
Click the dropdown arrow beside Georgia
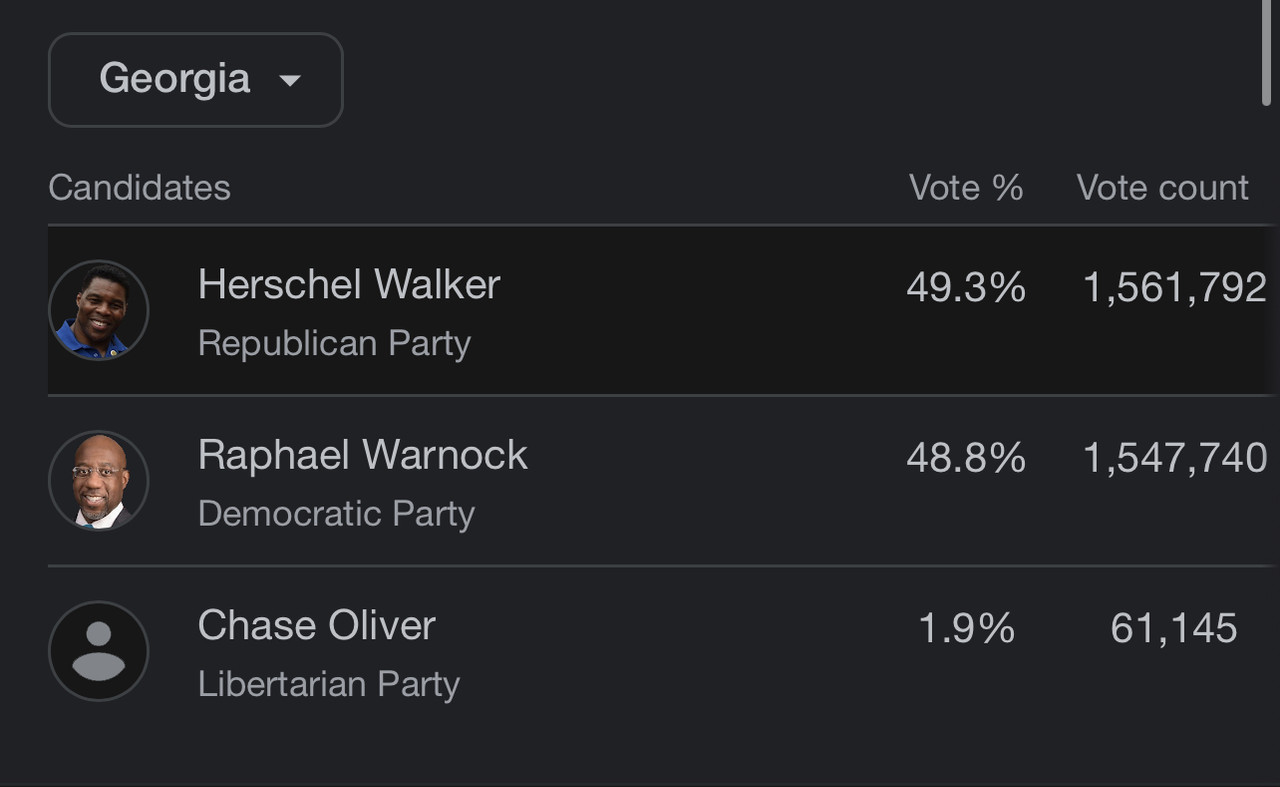(290, 81)
